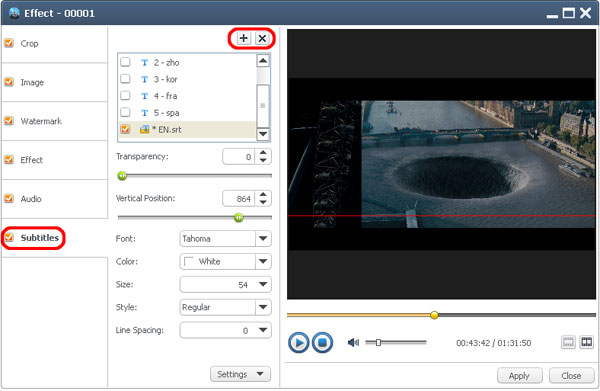The width and height of the screenshot is (600, 391).
Task: Enable the 5 - spa subtitle checkbox
Action: point(125,112)
